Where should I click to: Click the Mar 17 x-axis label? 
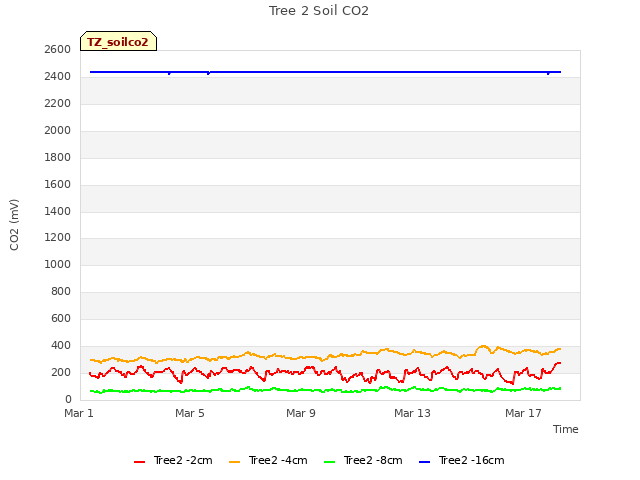pyautogui.click(x=523, y=413)
